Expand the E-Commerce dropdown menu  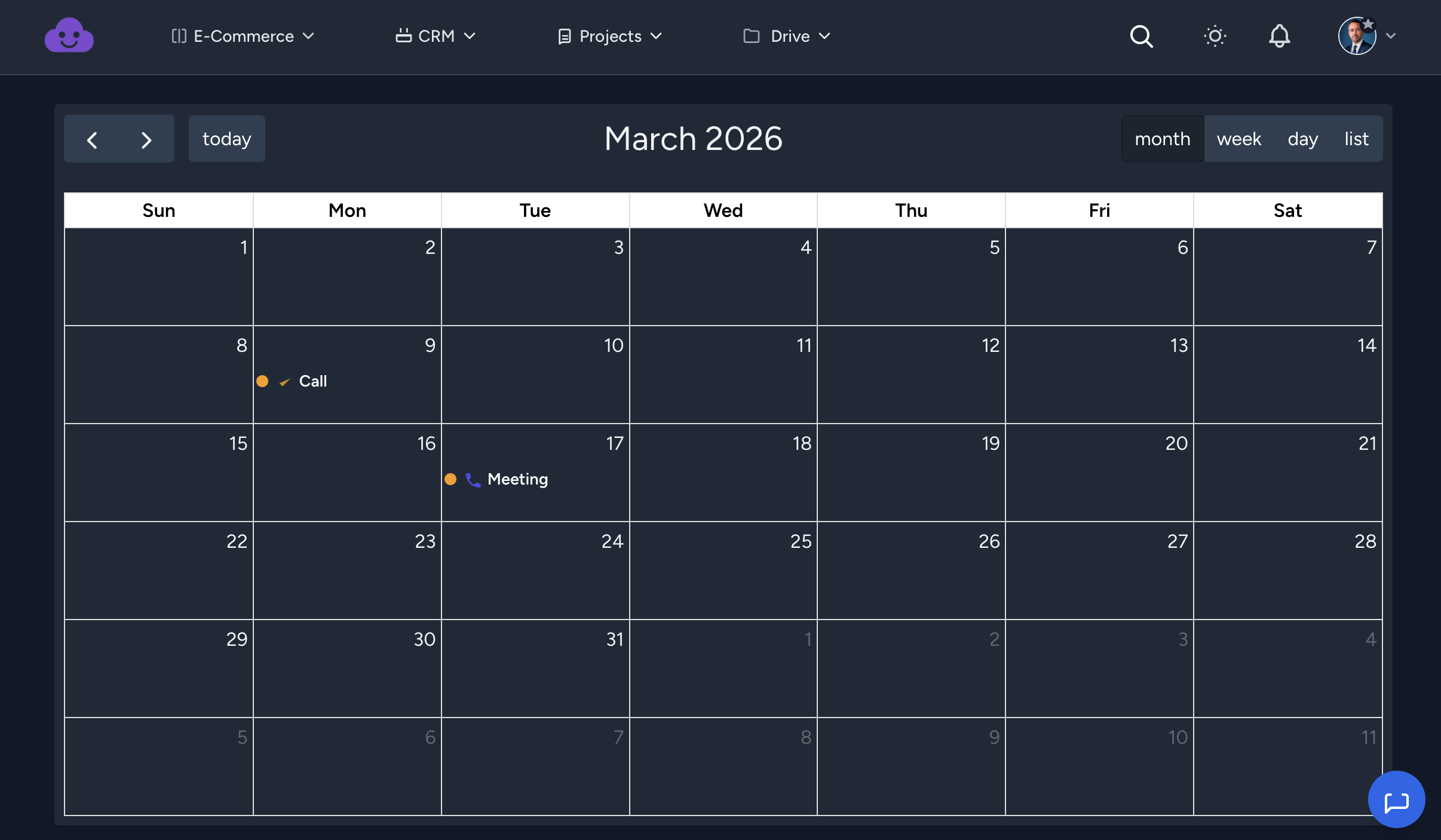pos(243,36)
